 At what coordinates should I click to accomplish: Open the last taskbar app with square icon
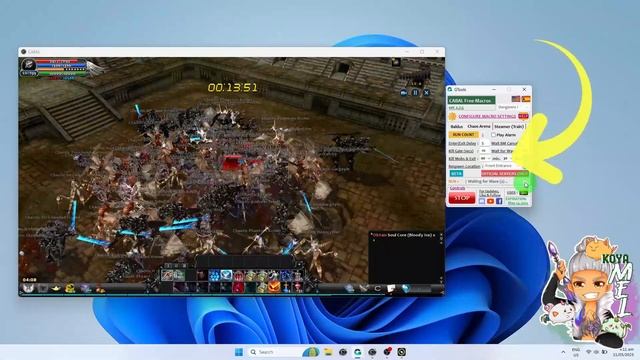[x=402, y=352]
